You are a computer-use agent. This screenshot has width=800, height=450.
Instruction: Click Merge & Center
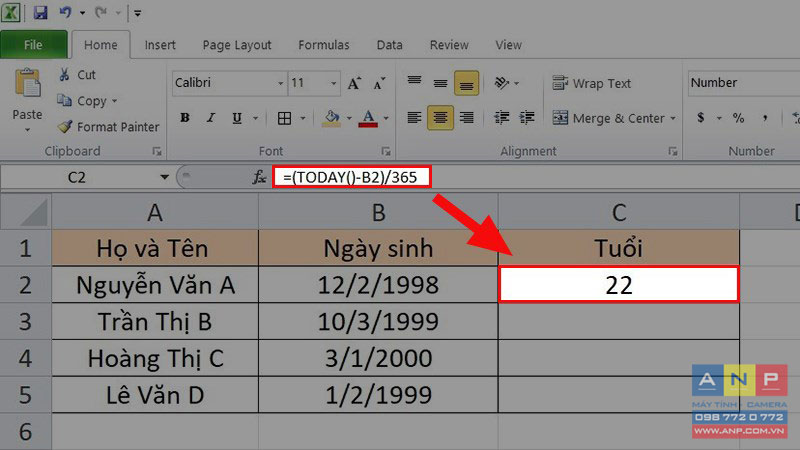point(608,118)
